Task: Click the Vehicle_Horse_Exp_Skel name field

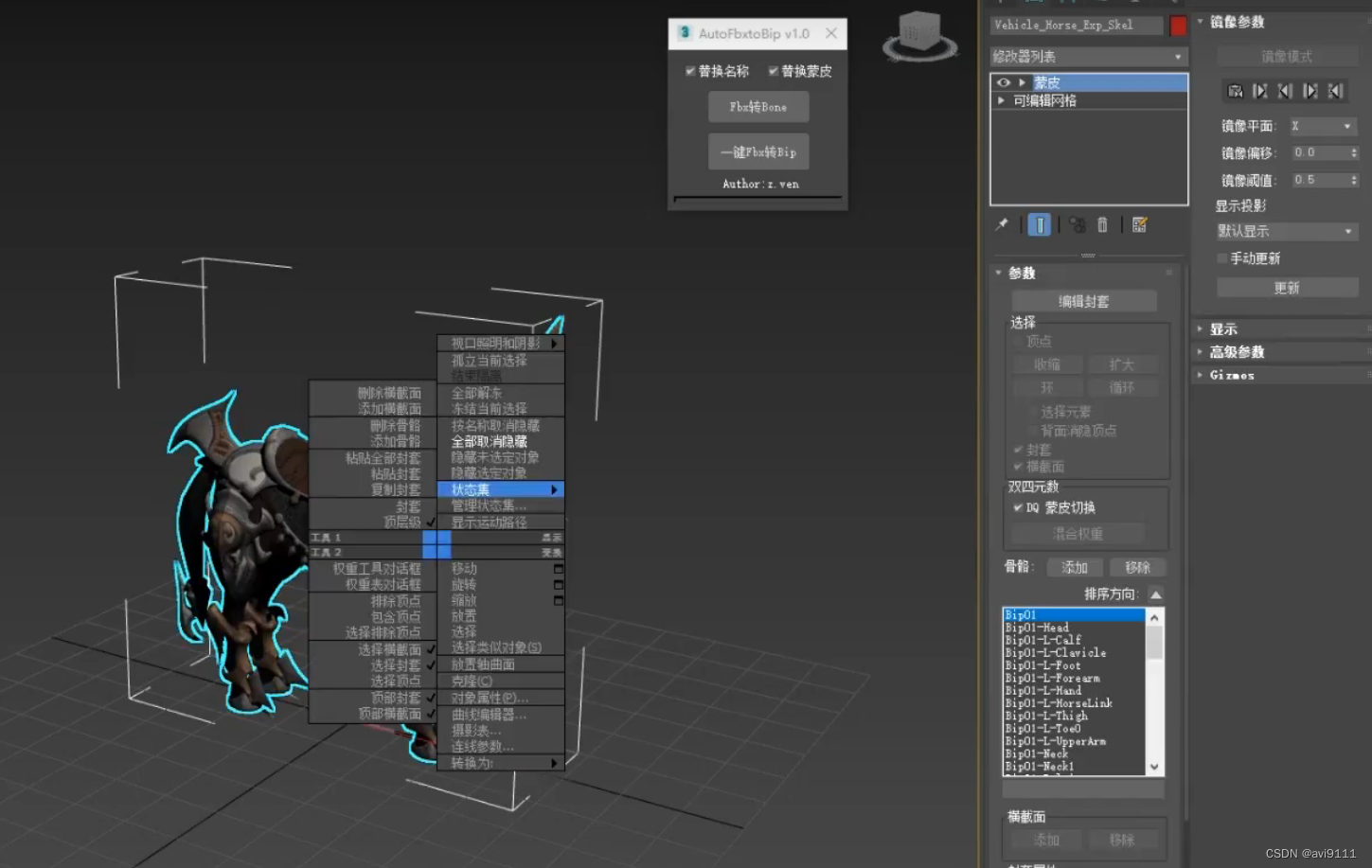Action: coord(1077,26)
